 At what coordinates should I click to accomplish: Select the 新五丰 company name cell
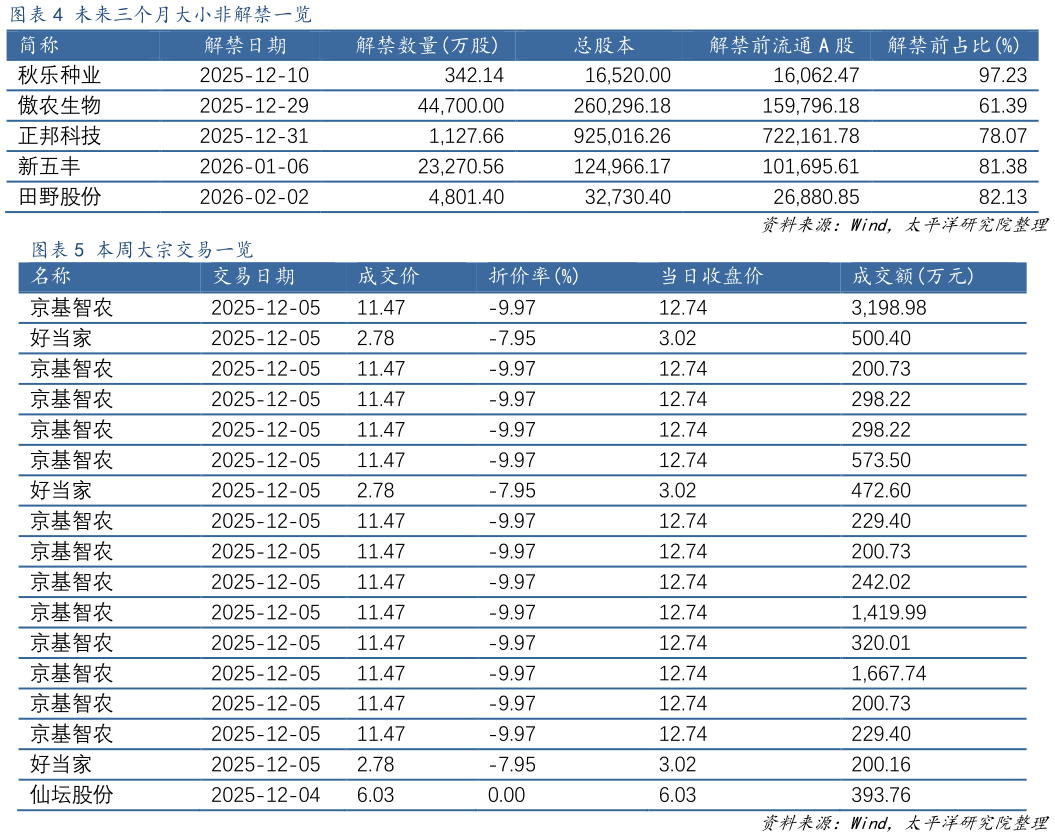(x=49, y=166)
